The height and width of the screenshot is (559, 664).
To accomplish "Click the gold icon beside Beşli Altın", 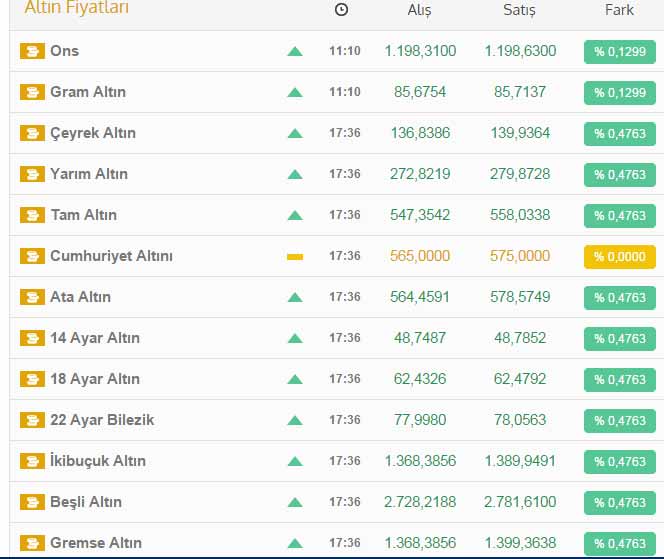I will [x=32, y=502].
